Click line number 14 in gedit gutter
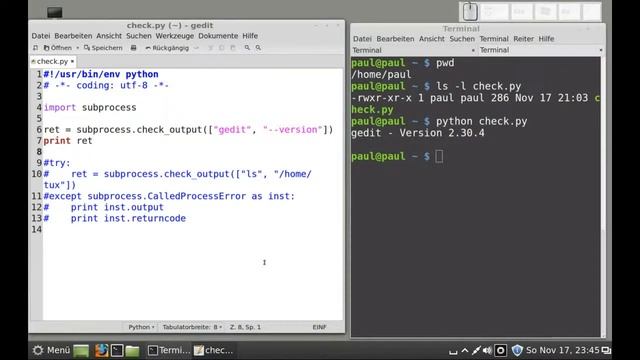 click(37, 229)
